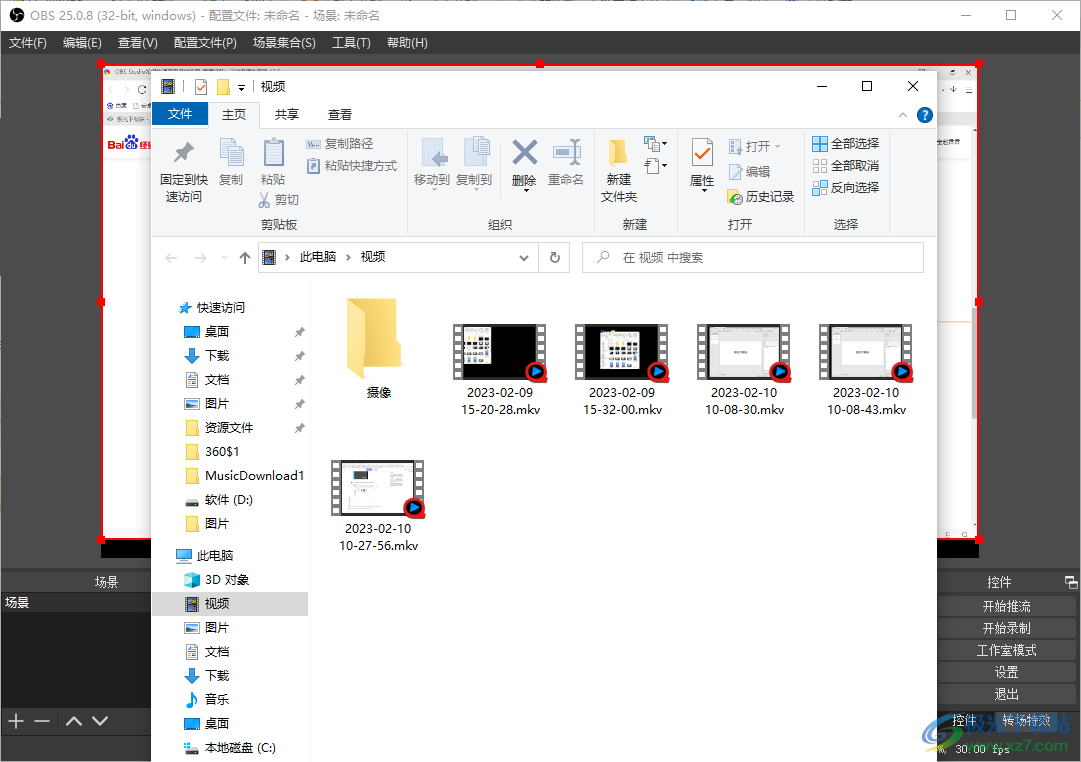The width and height of the screenshot is (1081, 762).
Task: Click Paste shortcut (粘贴快捷方式)
Action: click(x=352, y=166)
